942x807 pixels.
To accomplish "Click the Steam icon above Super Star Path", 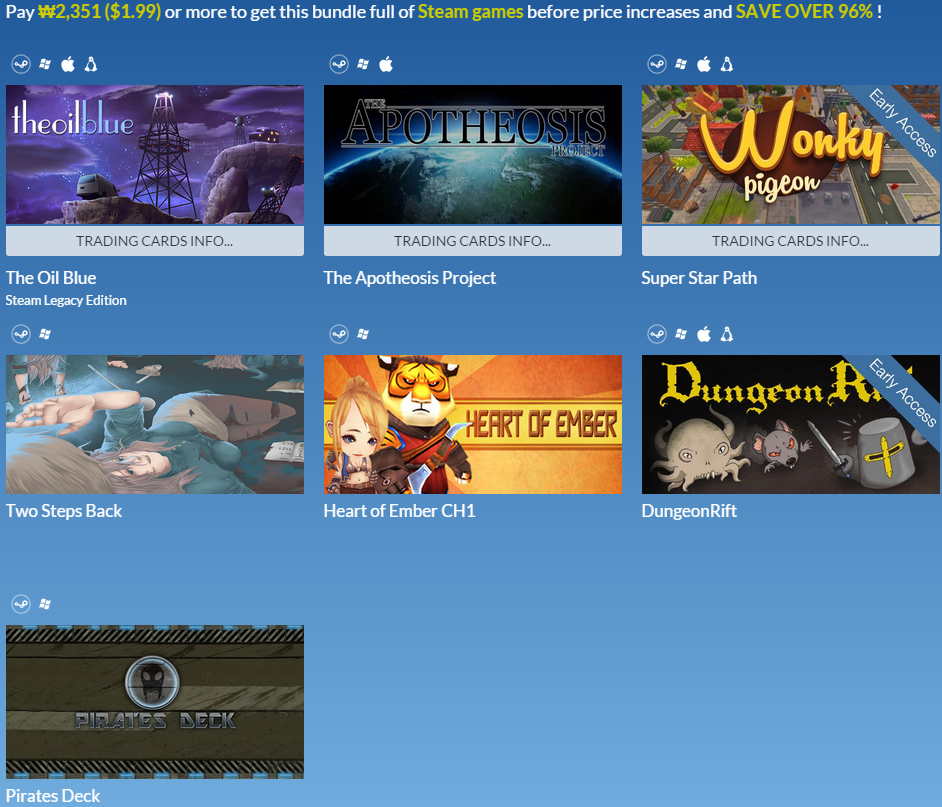I will point(657,64).
